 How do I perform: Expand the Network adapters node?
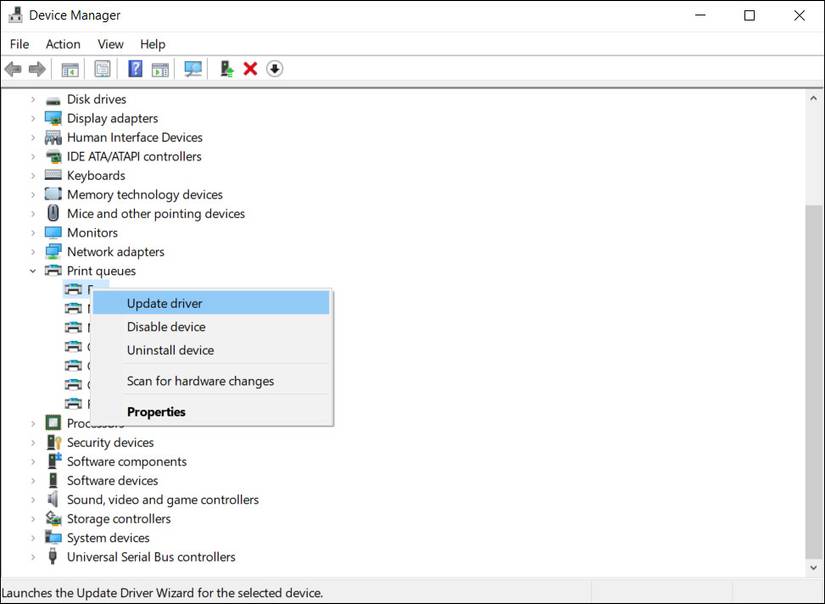click(33, 251)
